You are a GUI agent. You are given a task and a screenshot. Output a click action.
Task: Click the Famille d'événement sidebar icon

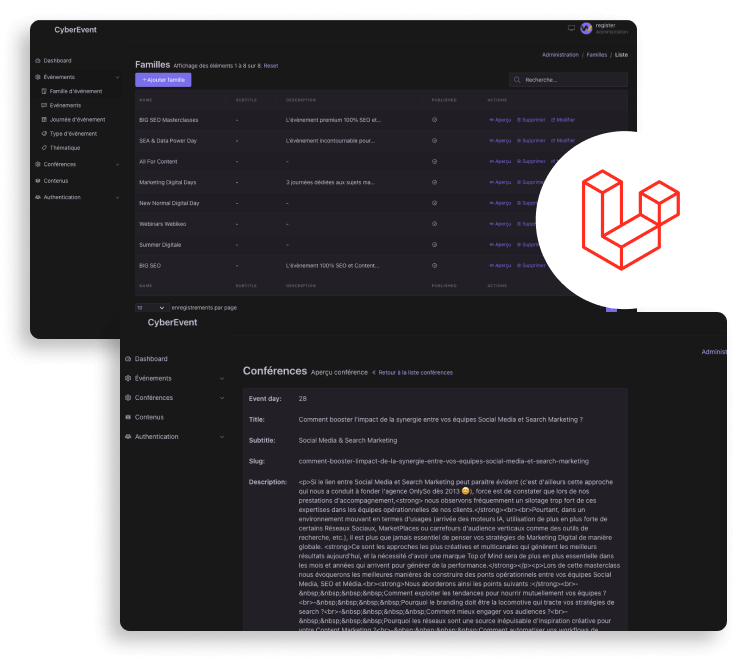pos(44,91)
